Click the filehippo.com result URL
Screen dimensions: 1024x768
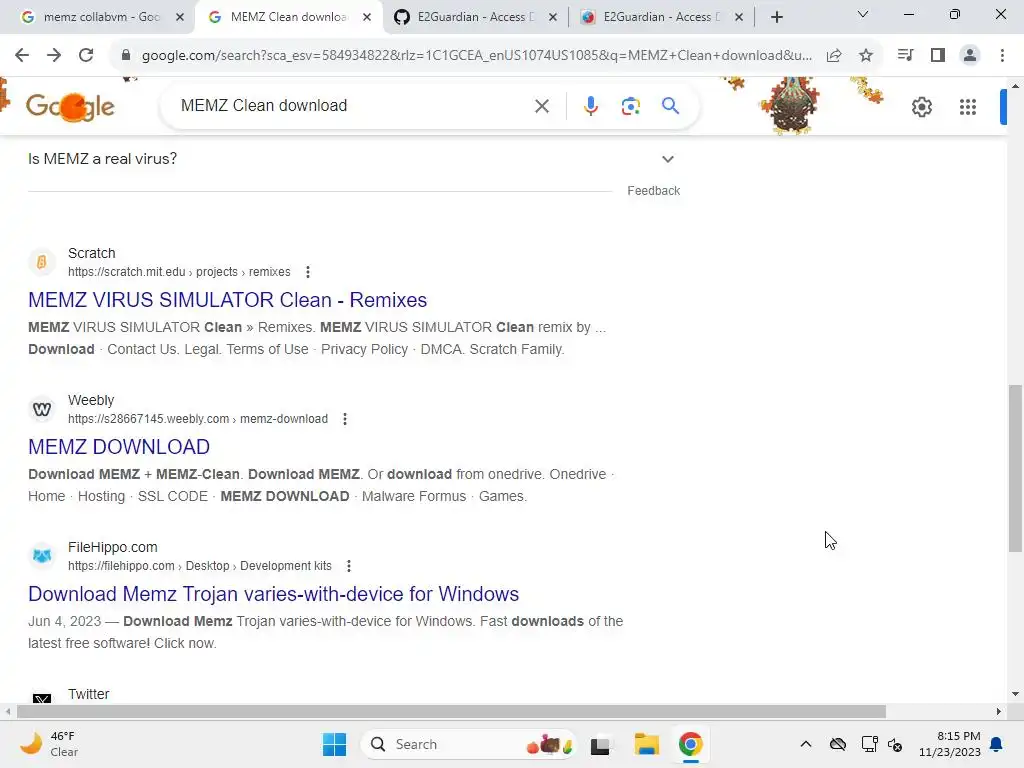(200, 566)
